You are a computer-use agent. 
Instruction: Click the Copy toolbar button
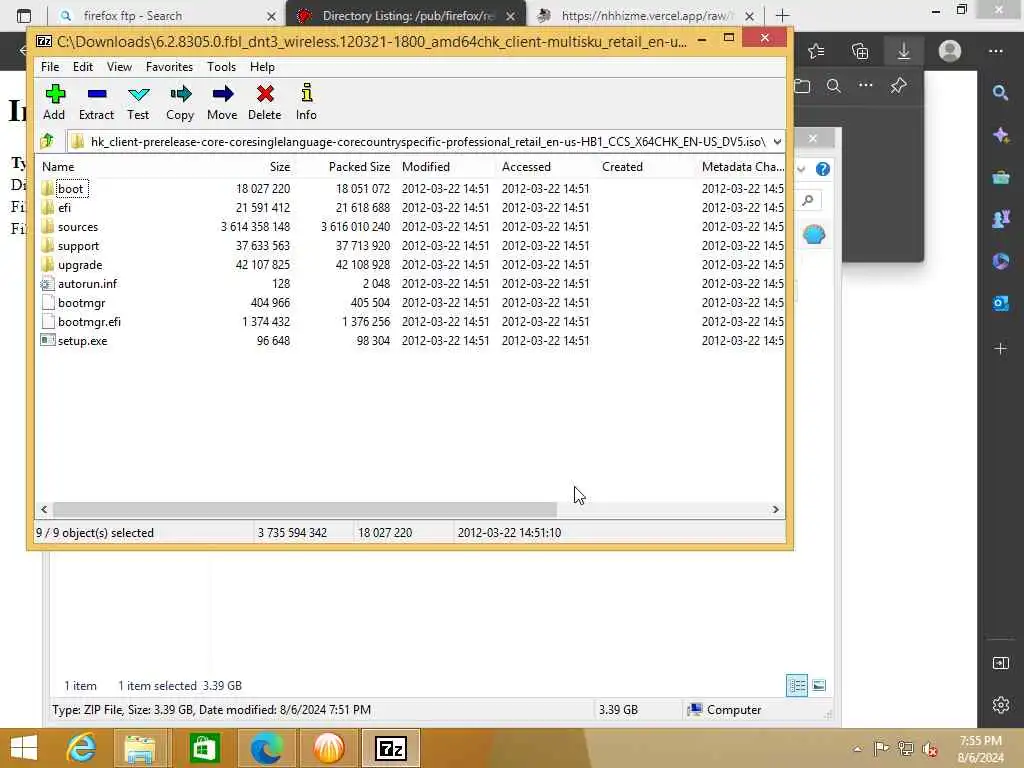tap(180, 103)
